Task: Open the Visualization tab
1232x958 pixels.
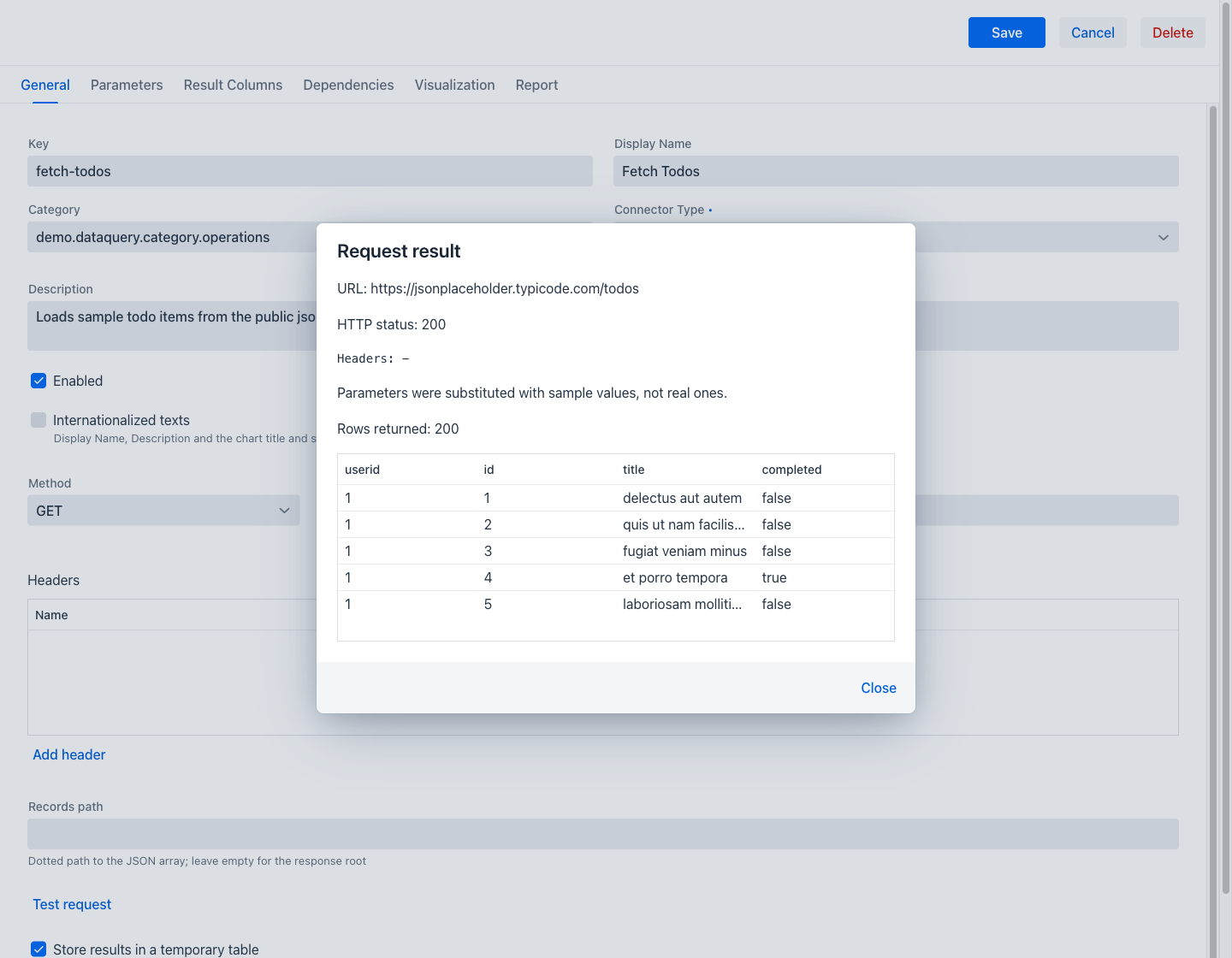Action: [454, 85]
